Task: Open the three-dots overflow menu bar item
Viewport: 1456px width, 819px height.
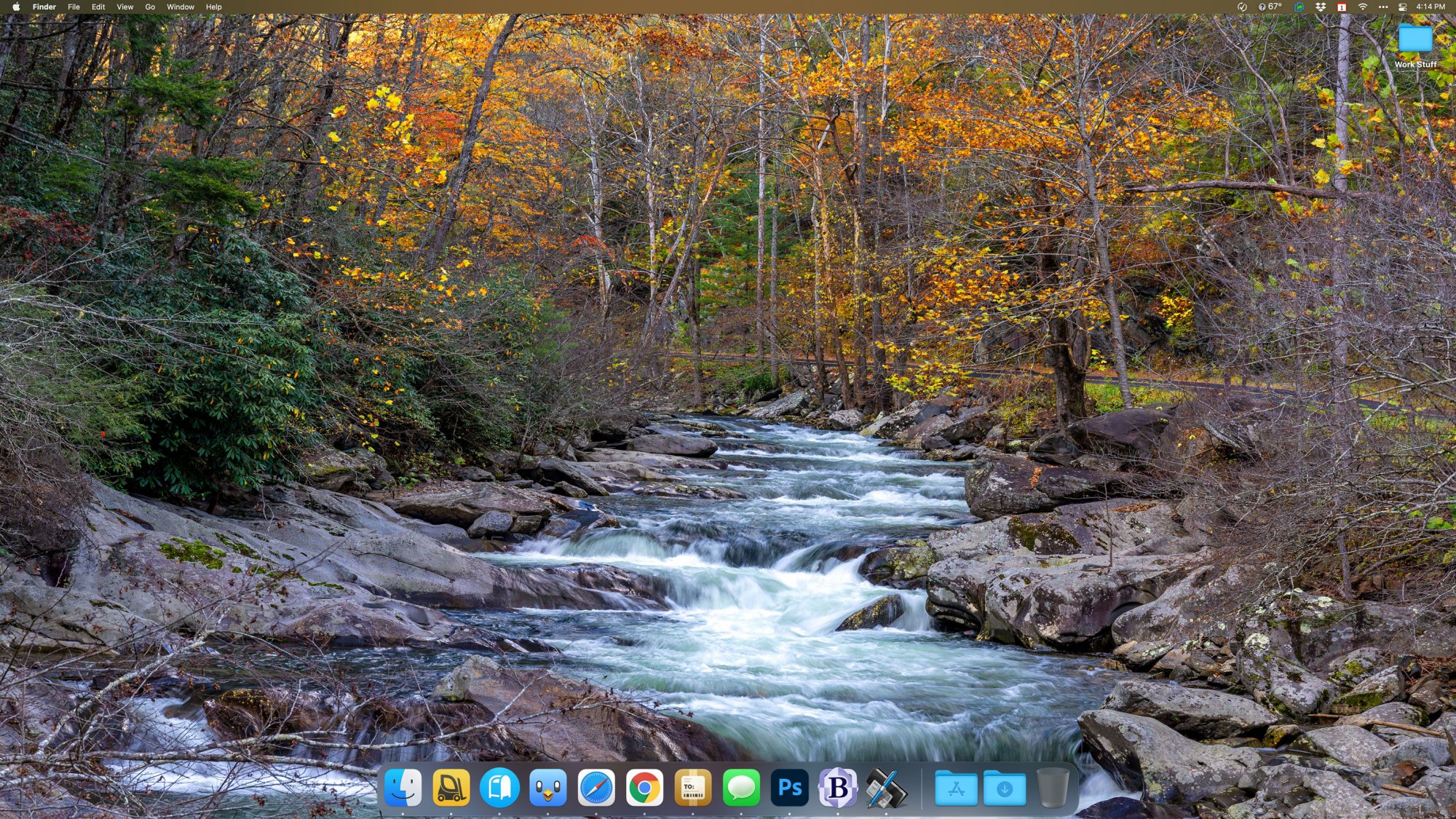Action: [1382, 7]
